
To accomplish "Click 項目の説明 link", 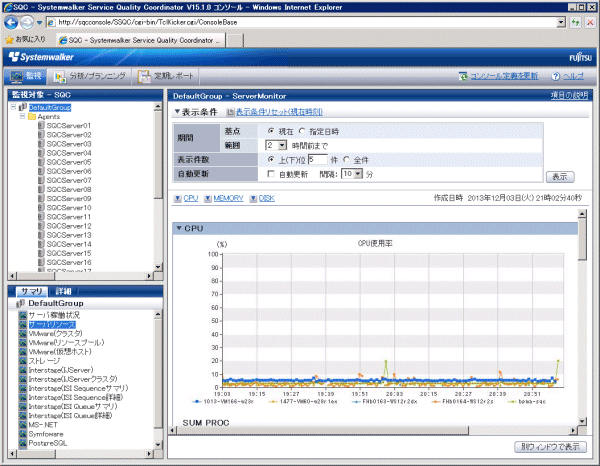I will [x=569, y=96].
